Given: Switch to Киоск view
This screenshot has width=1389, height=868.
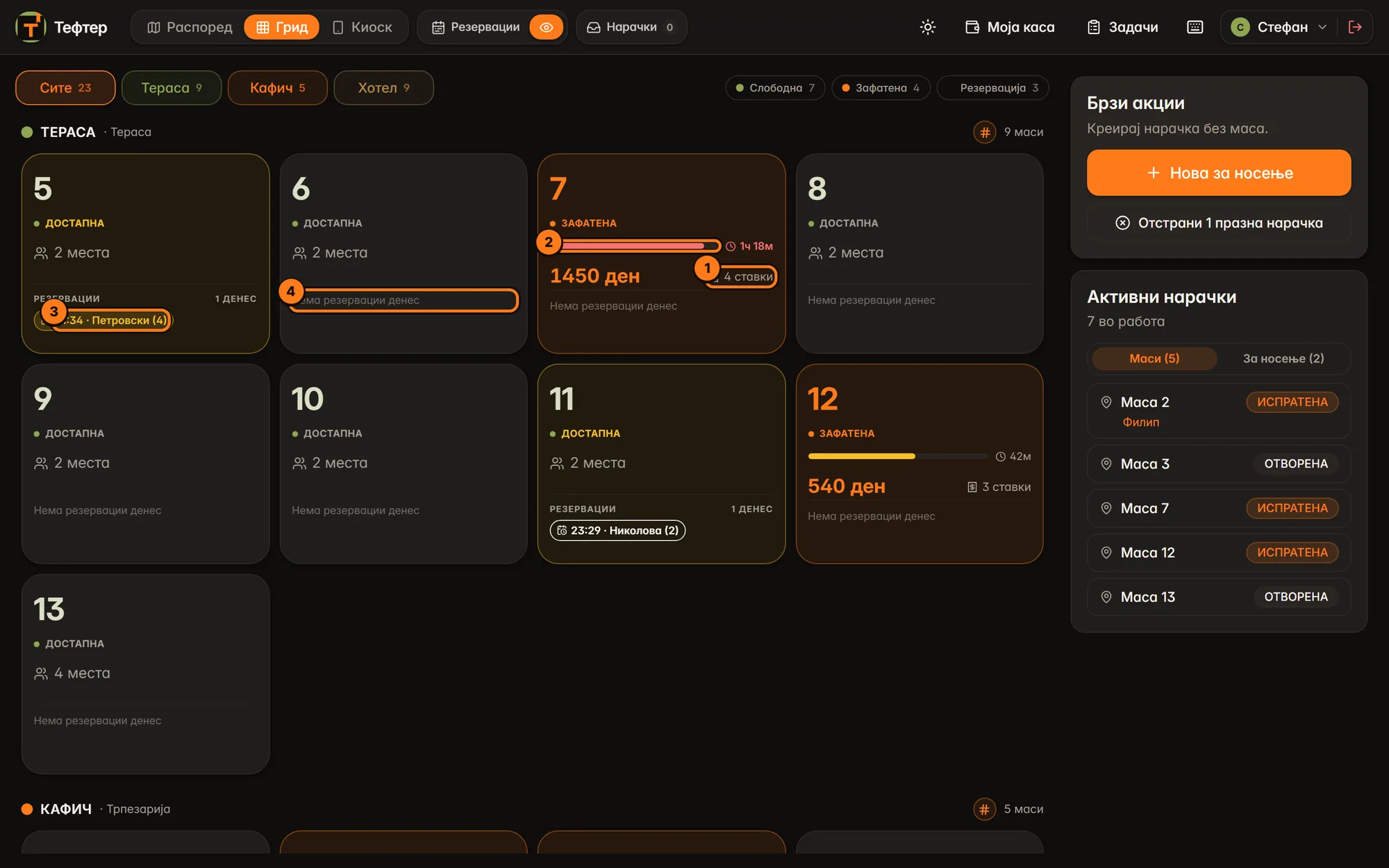Looking at the screenshot, I should 363,27.
